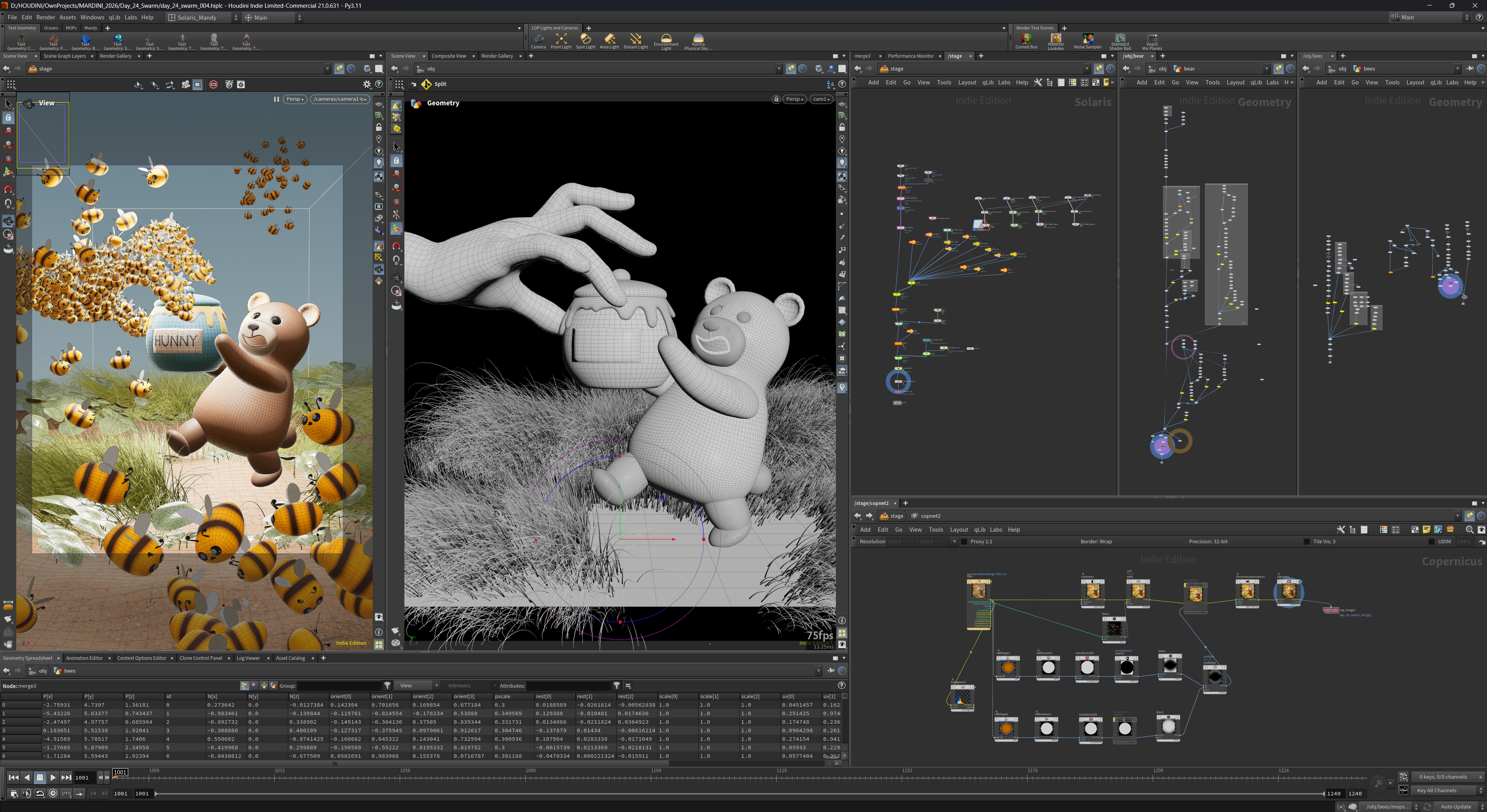The image size is (1487, 812).
Task: Toggle pin on the copnet2 network pane
Action: (x=1469, y=516)
